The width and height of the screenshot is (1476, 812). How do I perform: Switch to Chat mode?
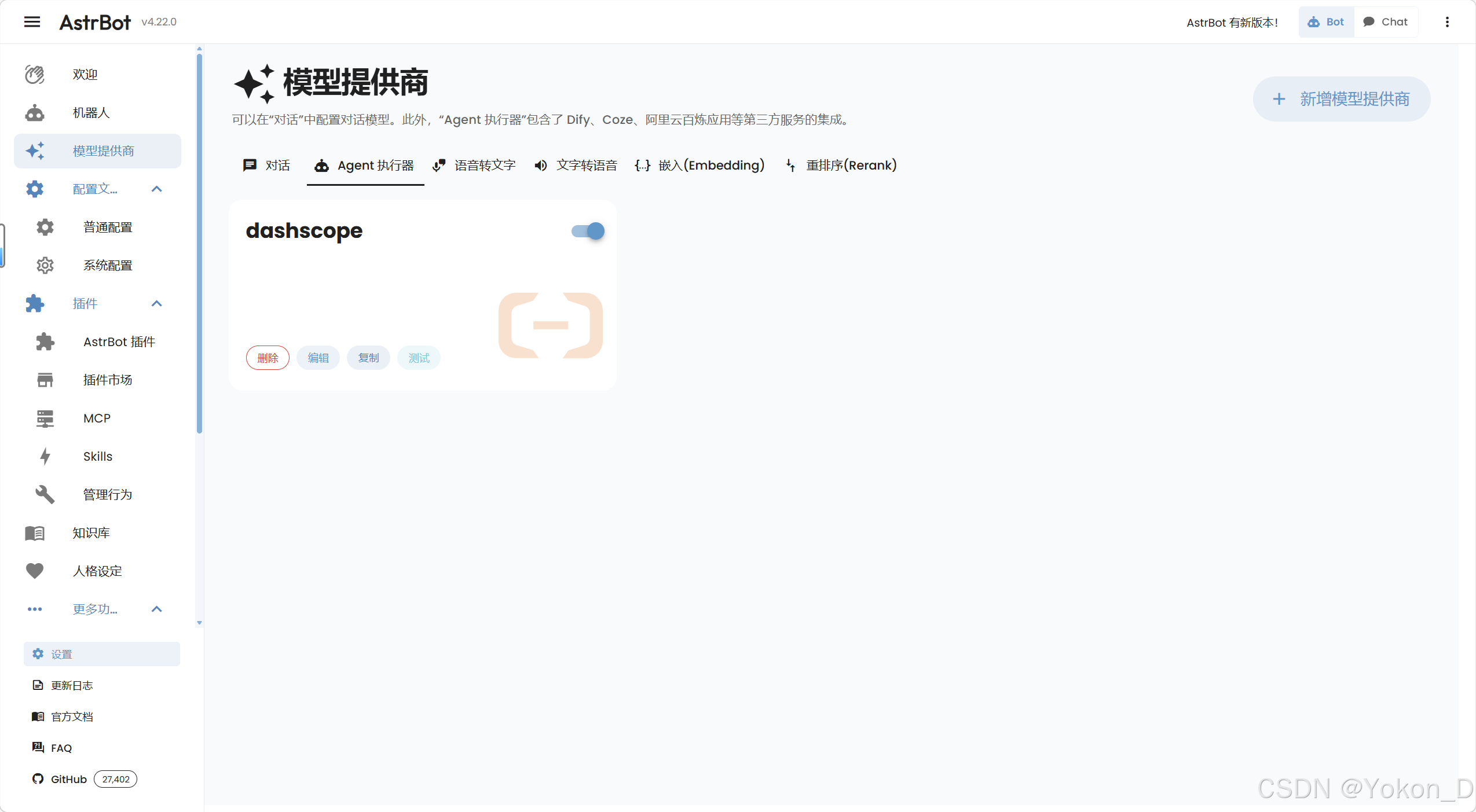(1386, 22)
